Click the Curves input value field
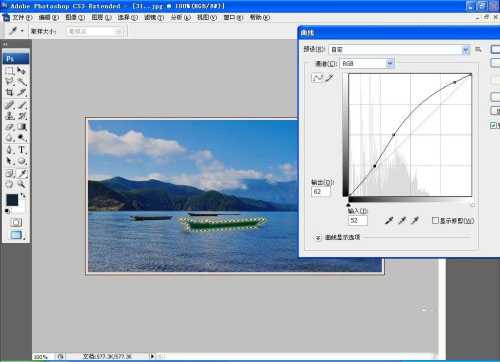This screenshot has width=500, height=362. point(358,220)
